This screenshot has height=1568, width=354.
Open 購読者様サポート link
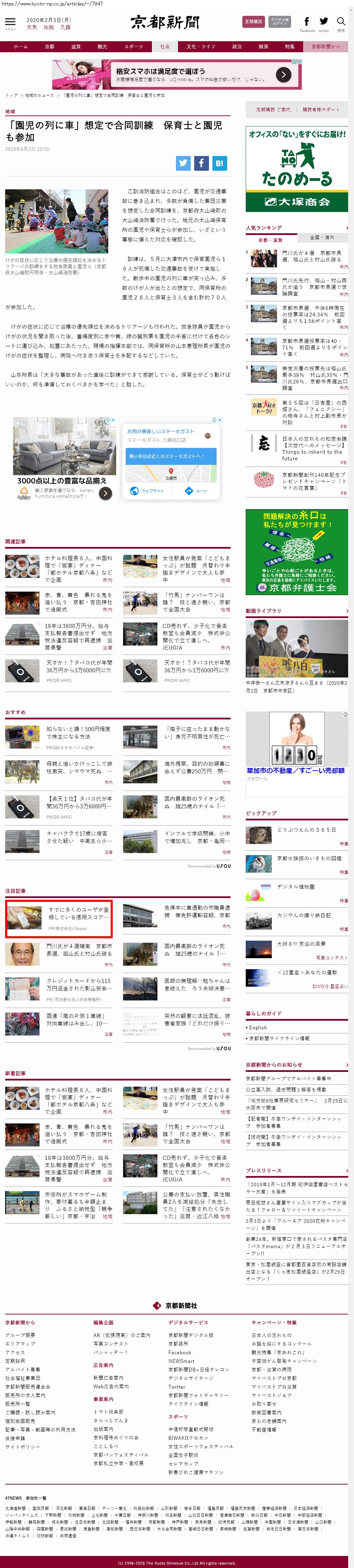pyautogui.click(x=321, y=110)
